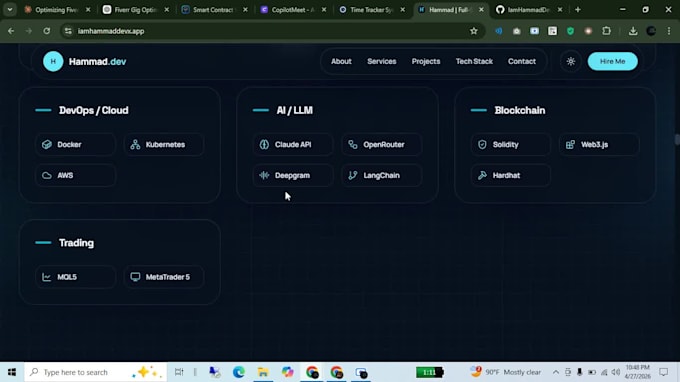The width and height of the screenshot is (680, 382).
Task: Open the Chrome three-dot menu
Action: click(669, 31)
